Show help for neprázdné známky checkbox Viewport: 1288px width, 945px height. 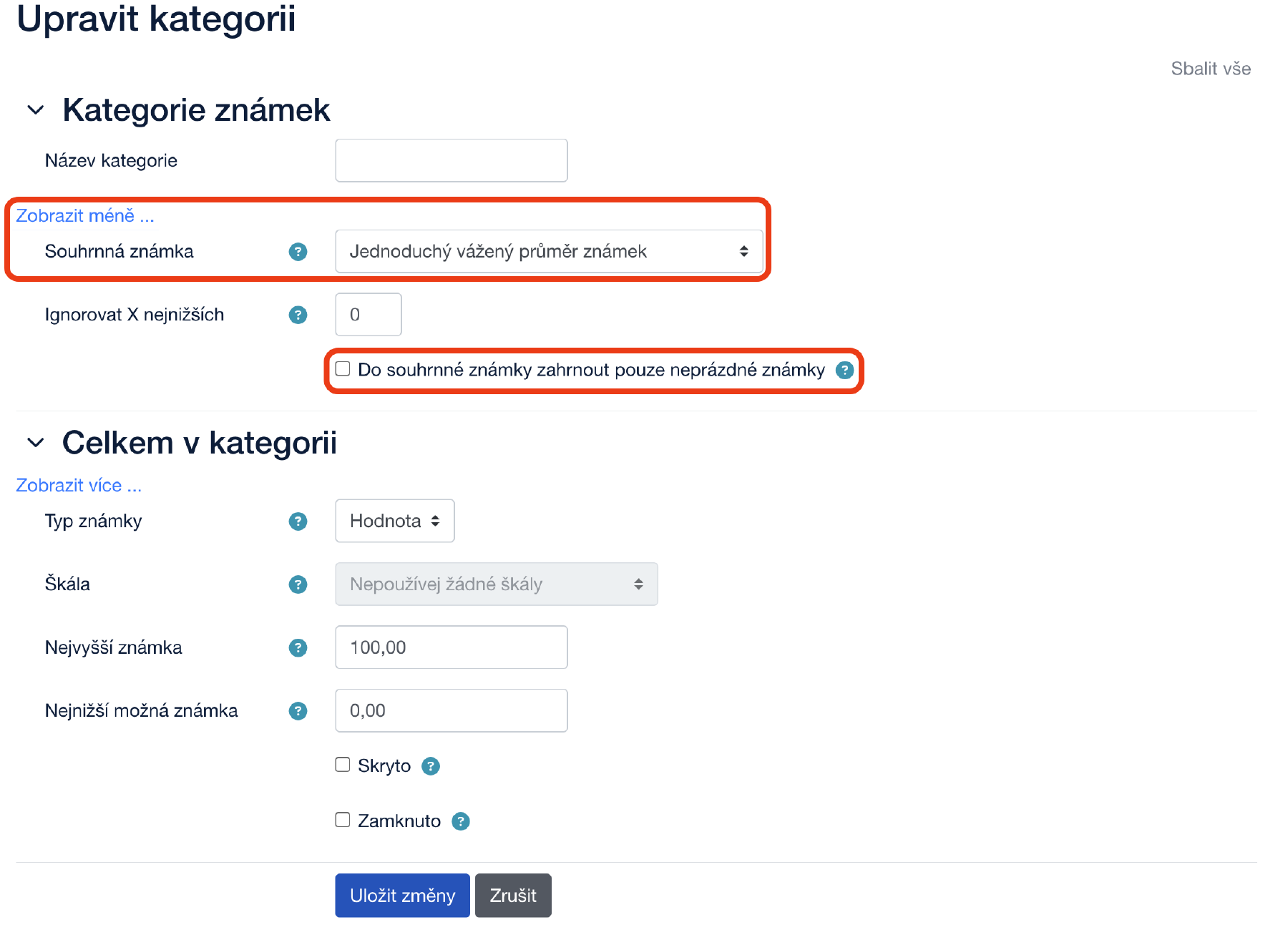pyautogui.click(x=845, y=370)
